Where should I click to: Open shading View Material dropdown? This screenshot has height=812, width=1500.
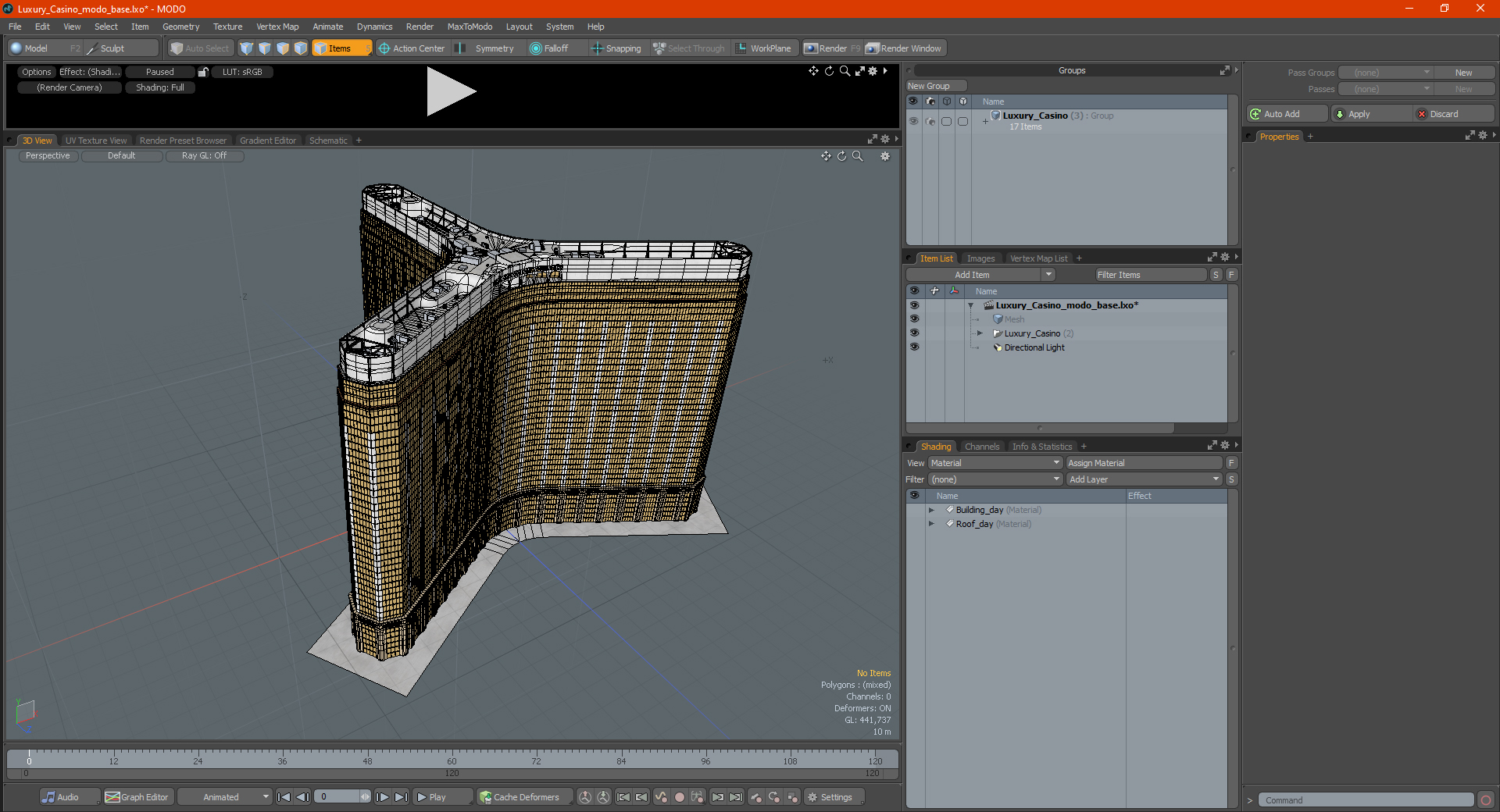coord(995,463)
